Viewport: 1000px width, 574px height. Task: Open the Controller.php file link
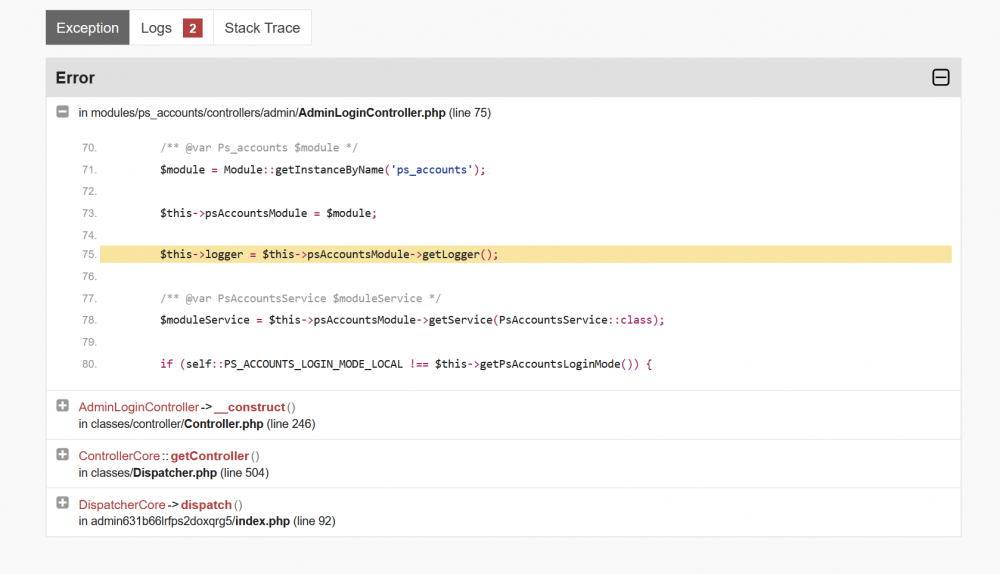pyautogui.click(x=223, y=424)
